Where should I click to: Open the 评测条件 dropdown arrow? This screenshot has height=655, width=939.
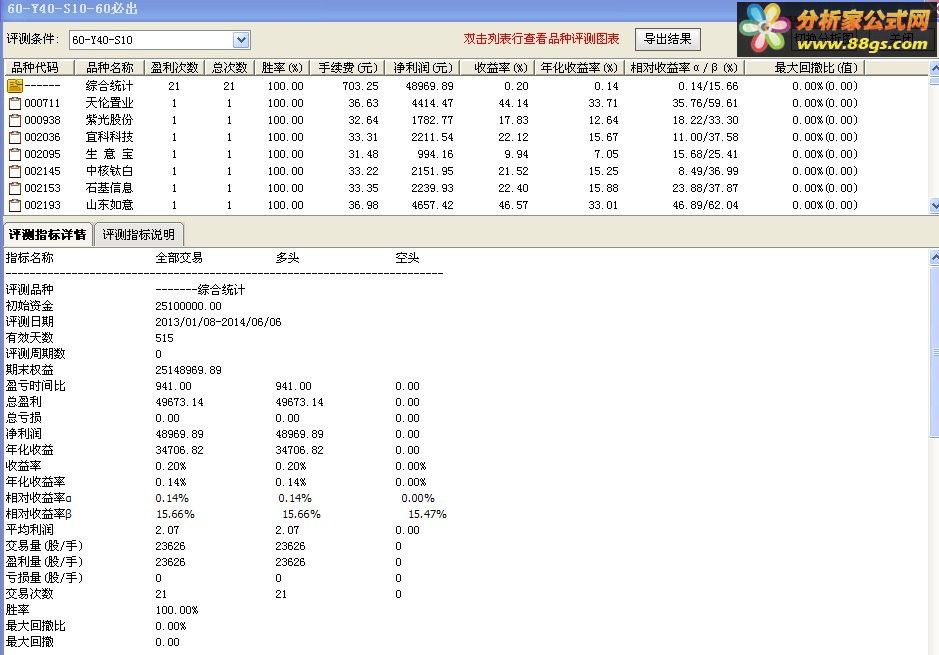click(241, 40)
